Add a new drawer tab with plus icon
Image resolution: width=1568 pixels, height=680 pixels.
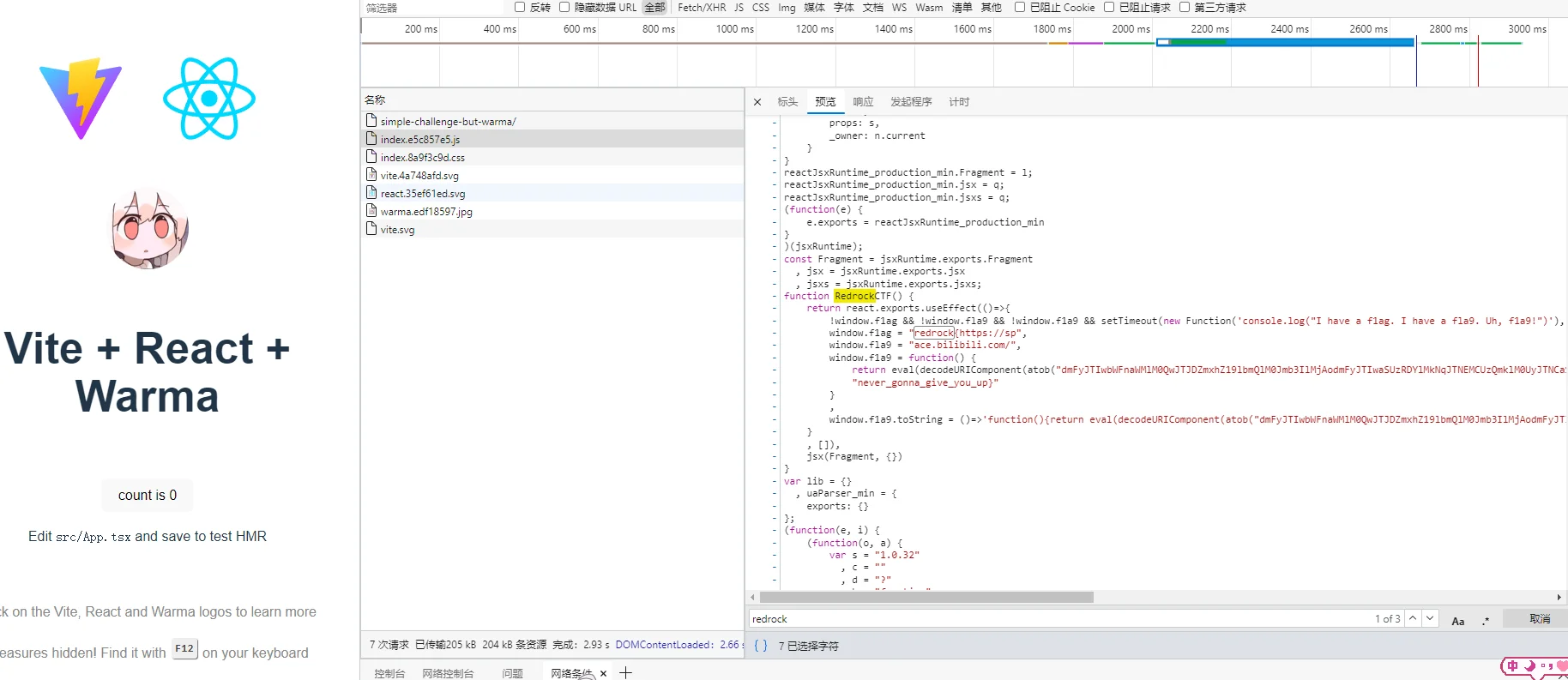point(626,673)
